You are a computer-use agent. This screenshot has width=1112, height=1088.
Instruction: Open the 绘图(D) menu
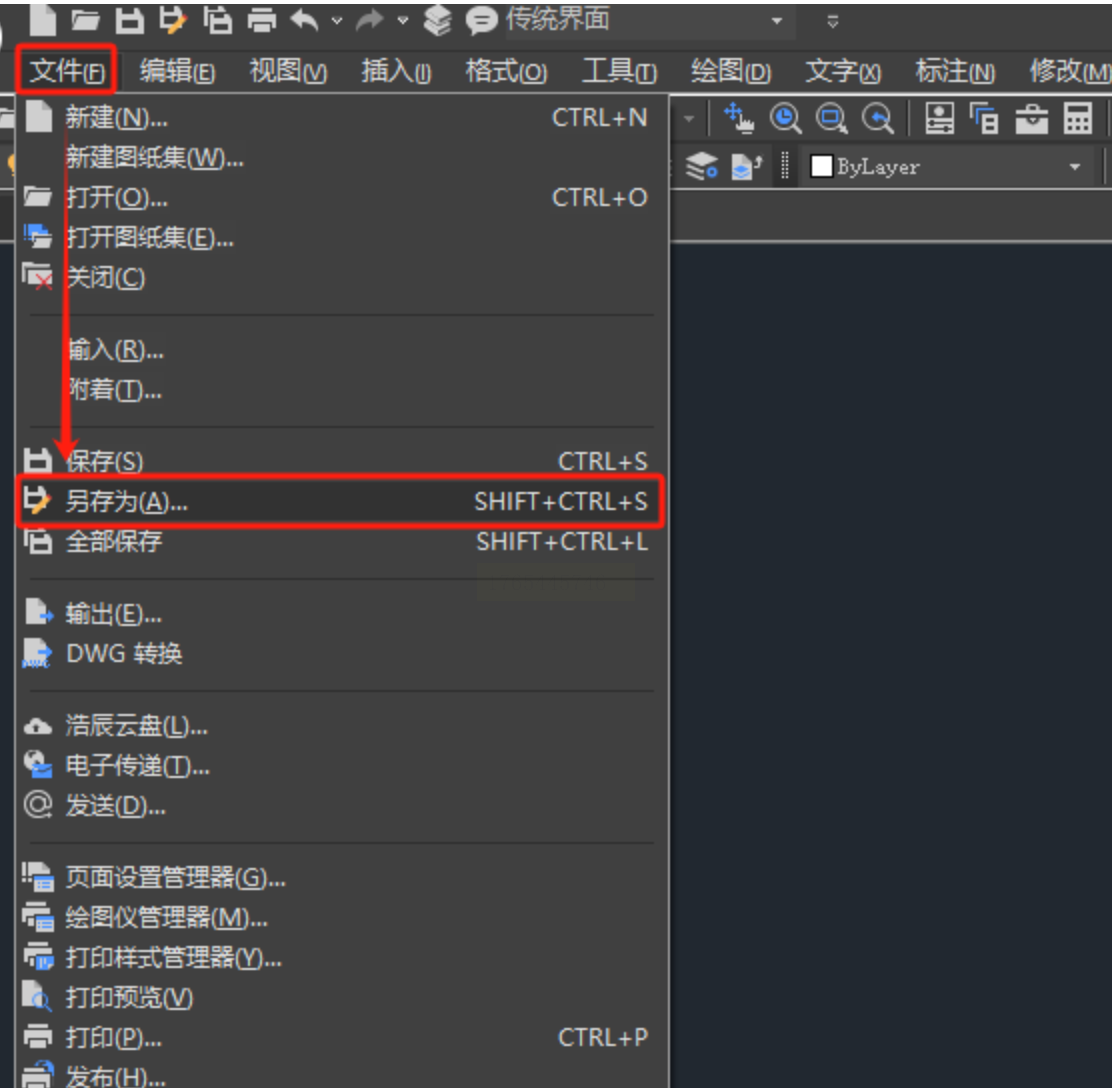pos(731,71)
